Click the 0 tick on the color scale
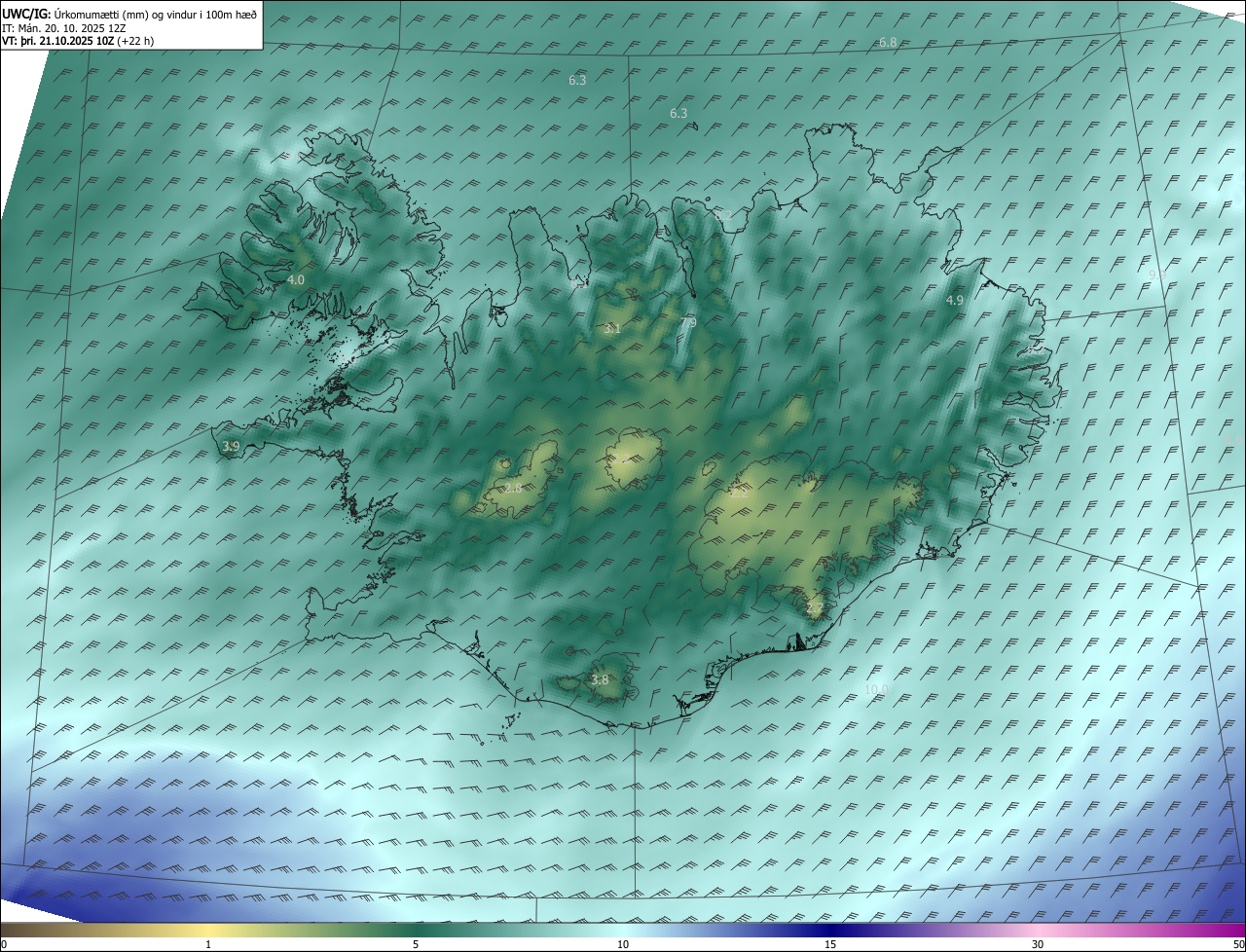1246x952 pixels. click(x=4, y=944)
